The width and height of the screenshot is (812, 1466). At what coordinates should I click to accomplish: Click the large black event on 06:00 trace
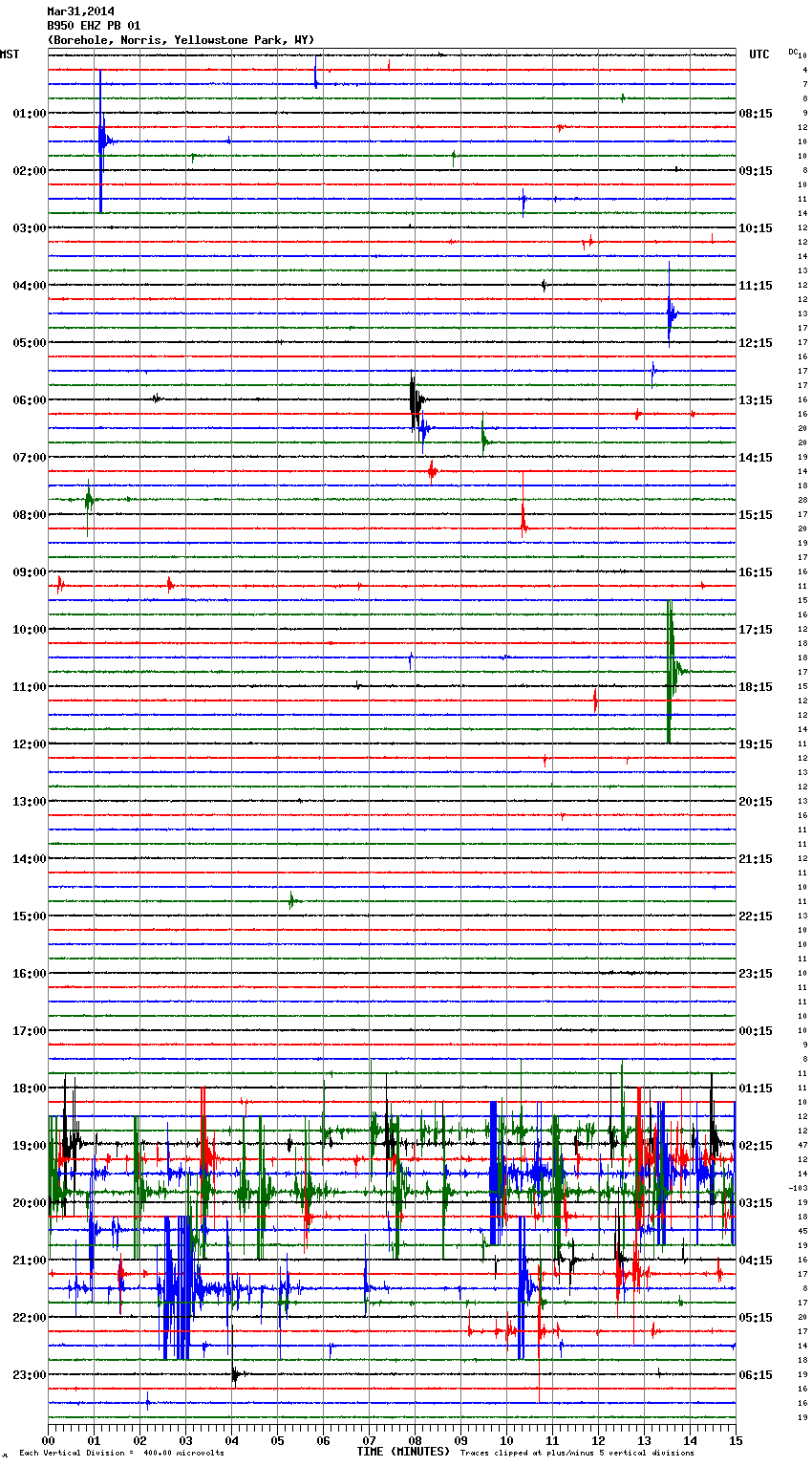pyautogui.click(x=415, y=400)
